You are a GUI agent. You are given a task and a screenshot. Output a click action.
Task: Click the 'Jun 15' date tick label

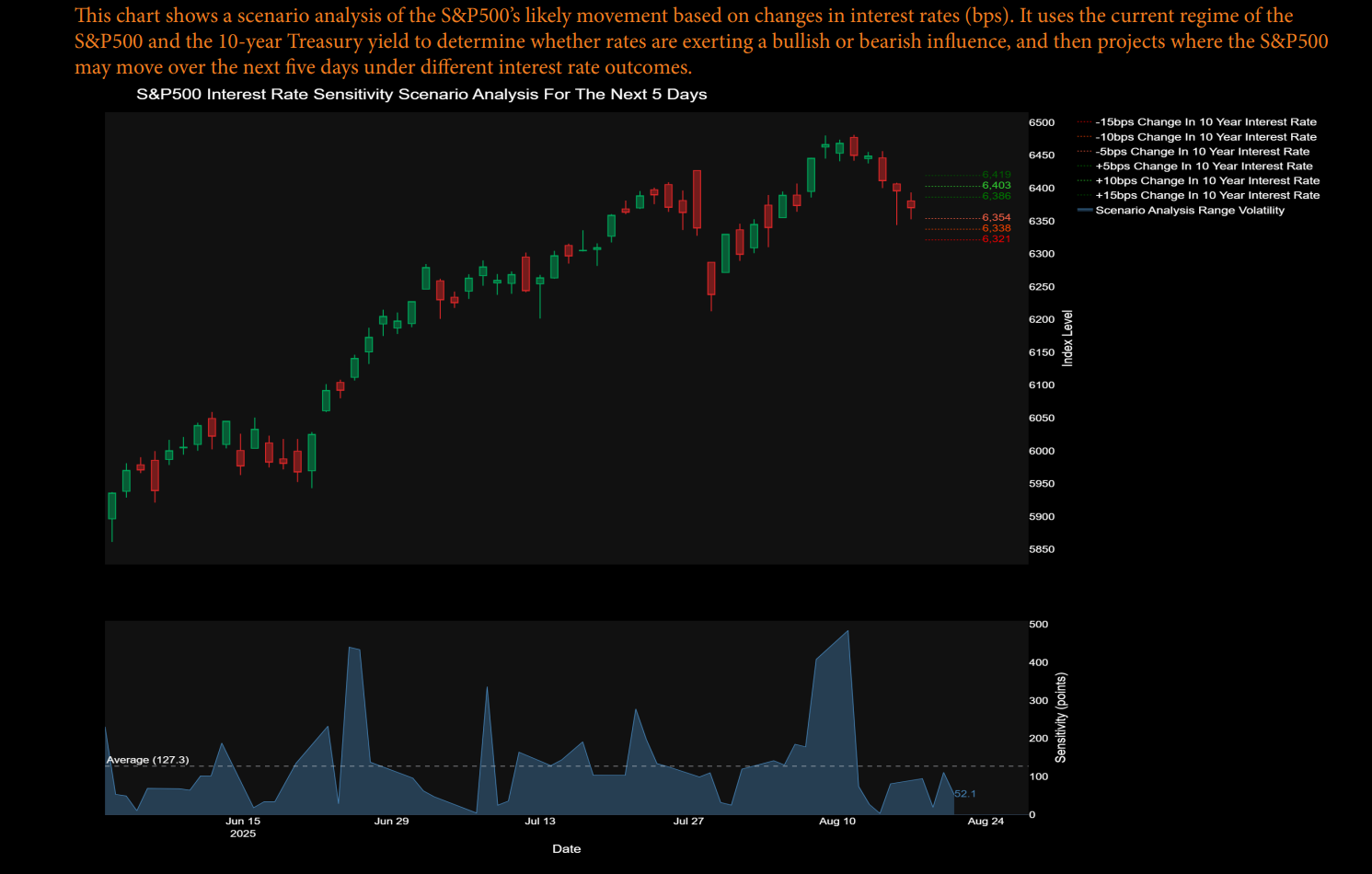tap(243, 822)
